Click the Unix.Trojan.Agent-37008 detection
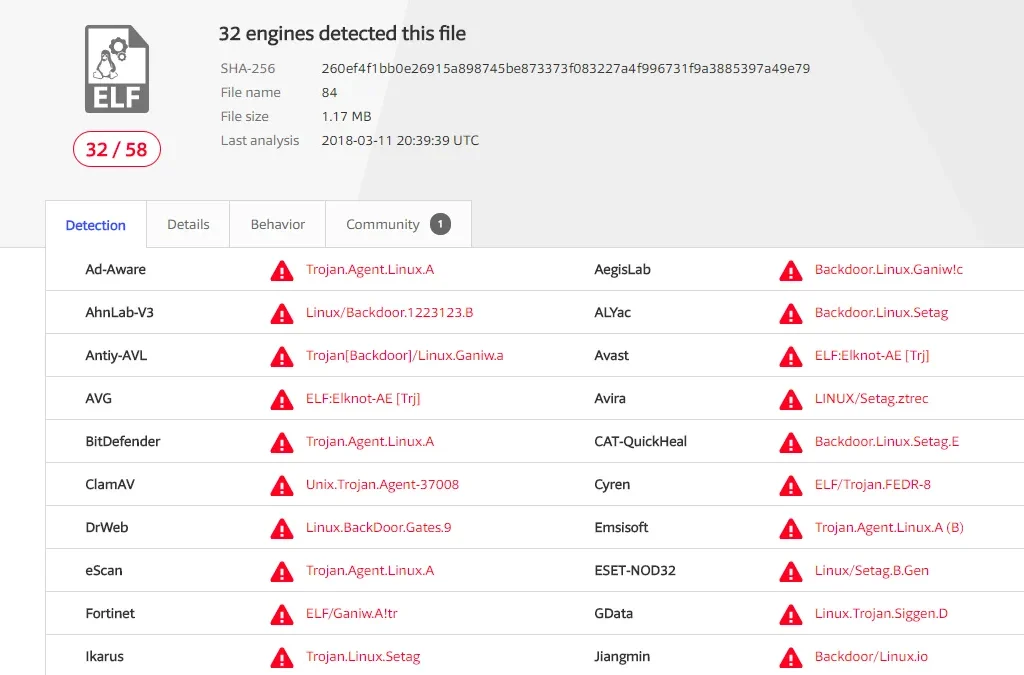 [382, 485]
